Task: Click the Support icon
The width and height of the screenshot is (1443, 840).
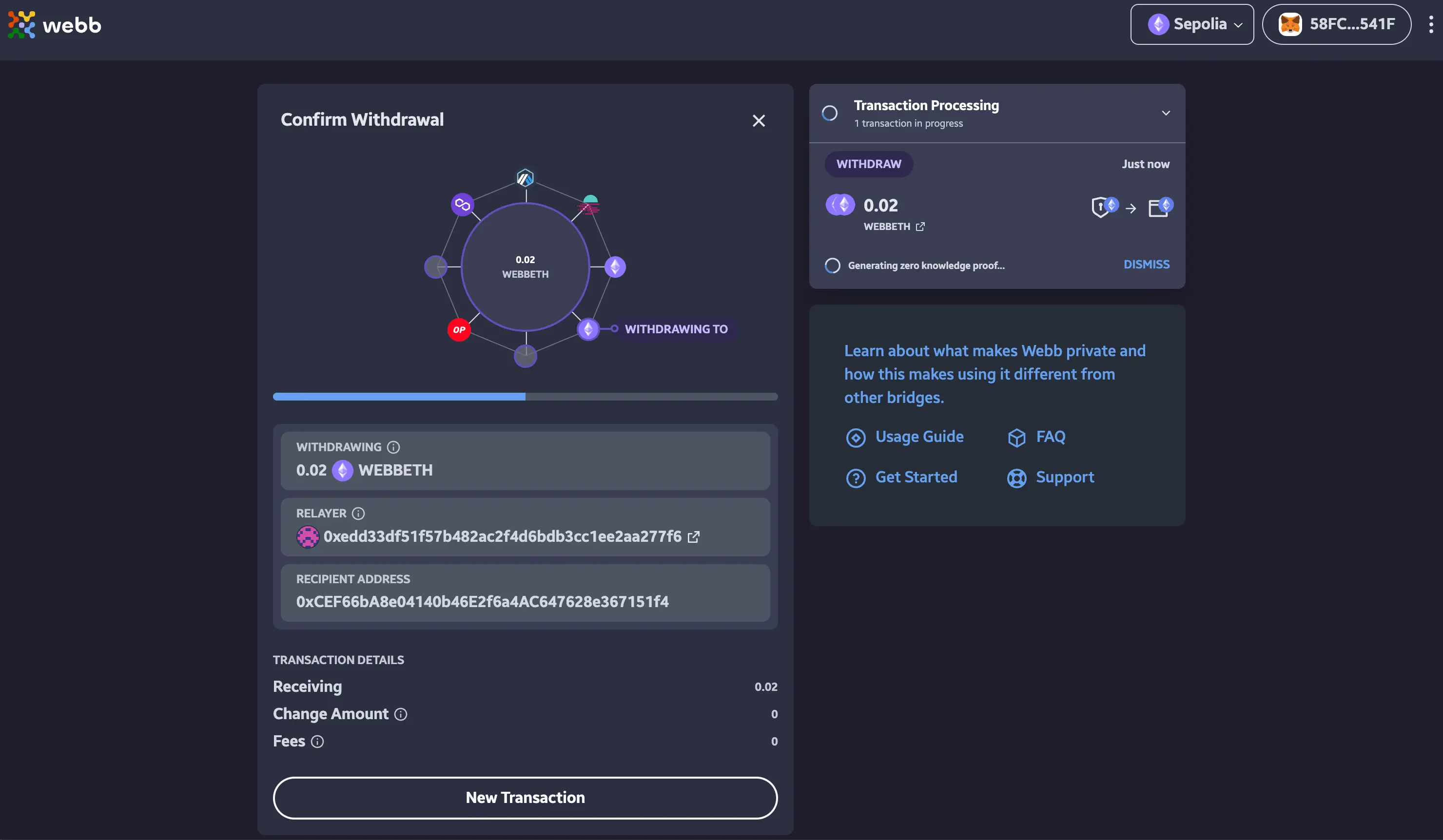Action: (1016, 477)
